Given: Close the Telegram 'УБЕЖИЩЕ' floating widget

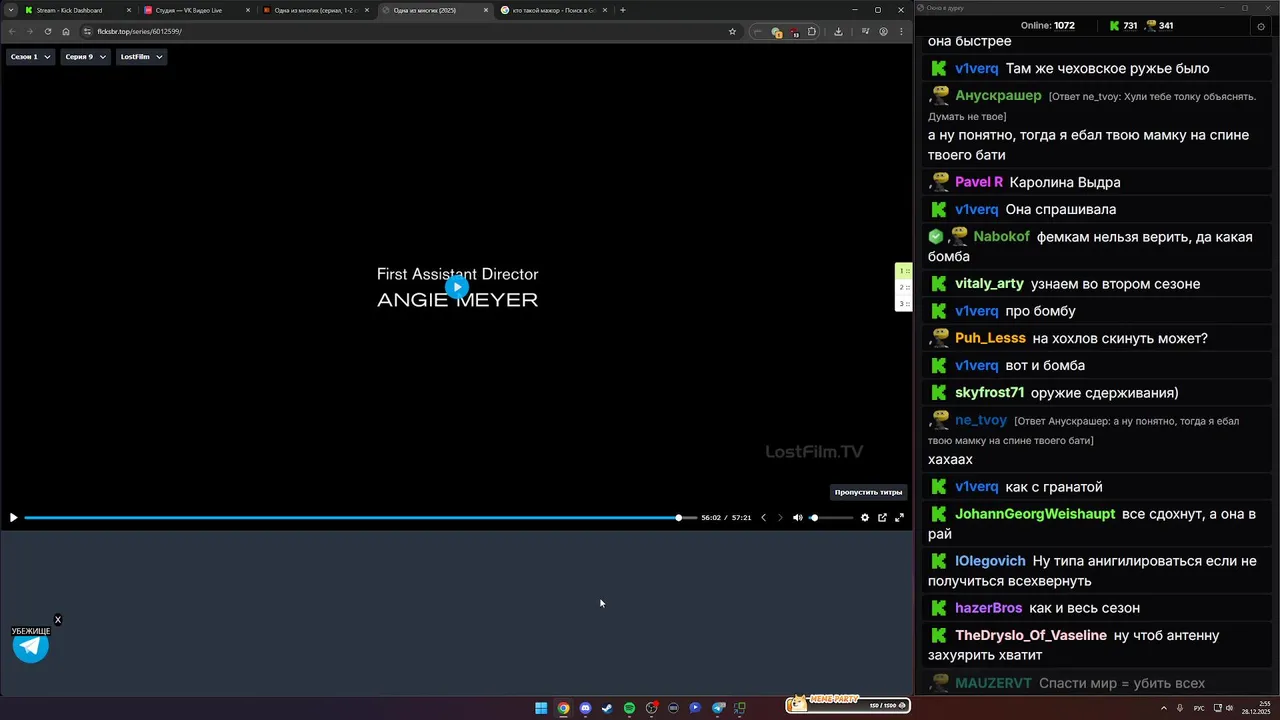Looking at the screenshot, I should coord(58,620).
